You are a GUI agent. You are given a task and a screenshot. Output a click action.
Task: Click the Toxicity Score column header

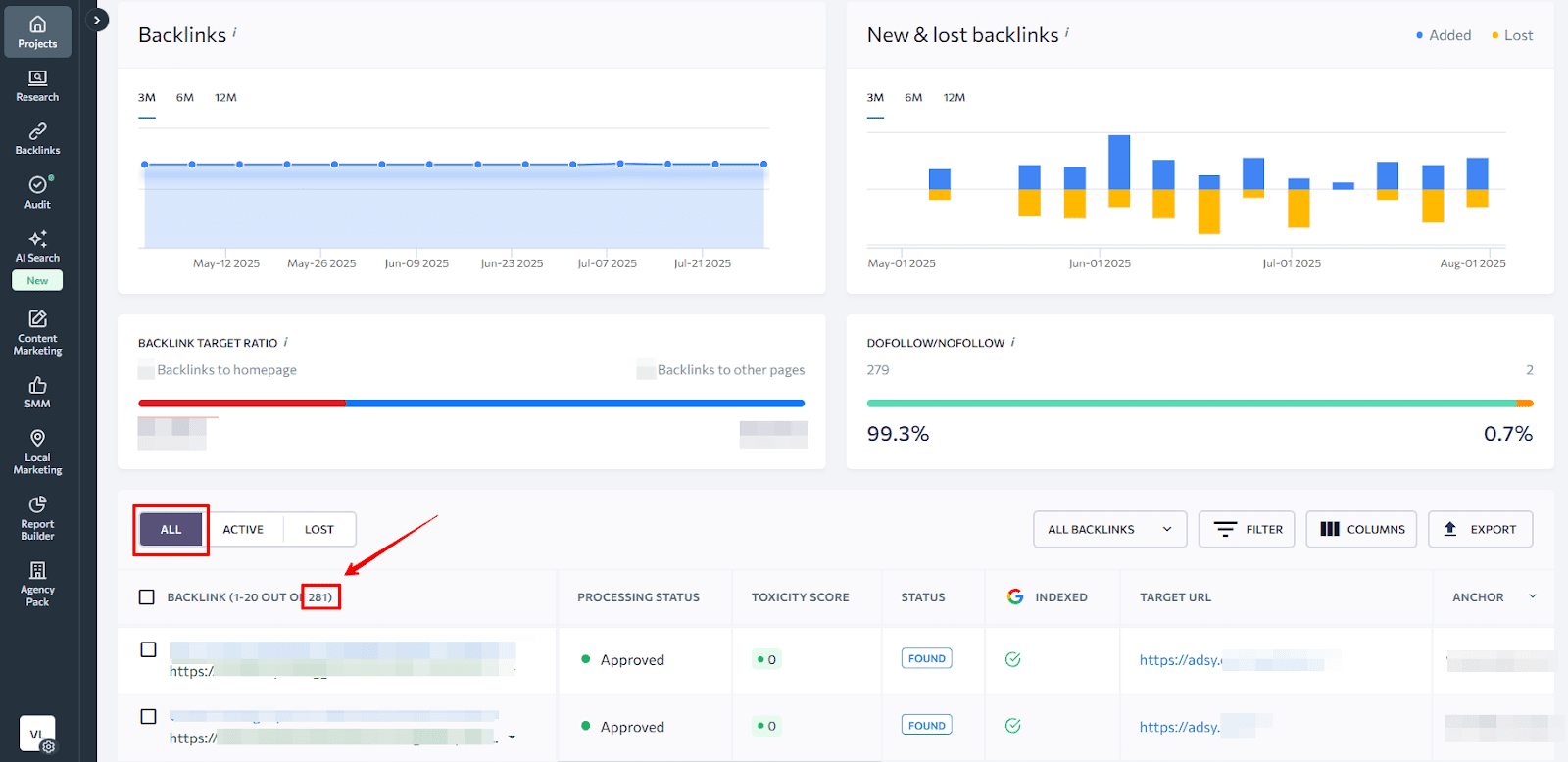click(800, 597)
